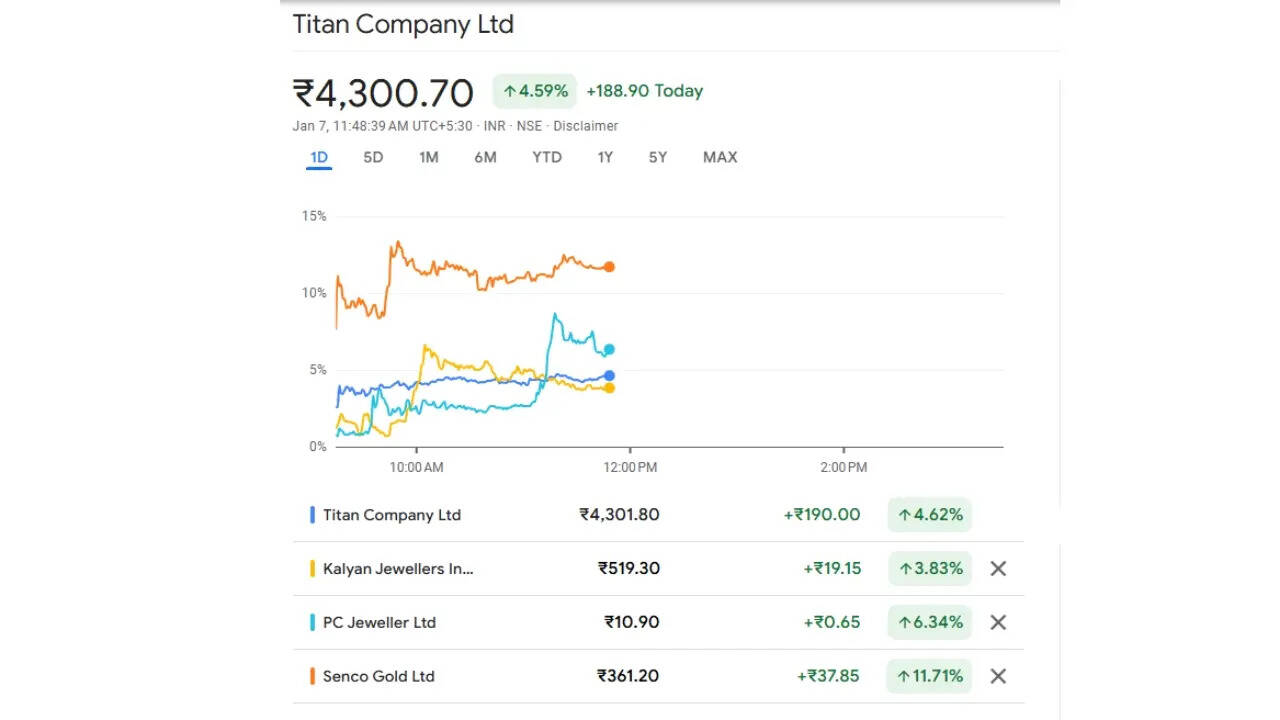The height and width of the screenshot is (720, 1280).
Task: Open the Disclaimer link
Action: 585,126
